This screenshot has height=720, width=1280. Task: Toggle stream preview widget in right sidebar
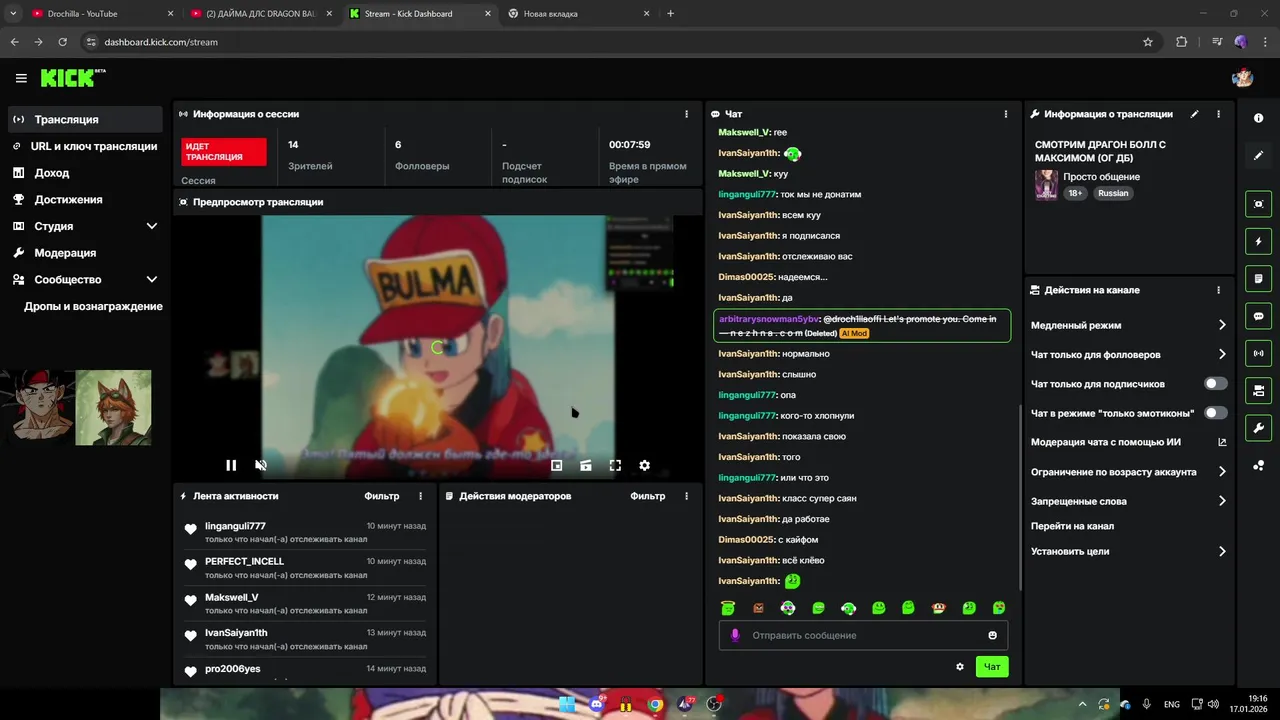(1258, 204)
